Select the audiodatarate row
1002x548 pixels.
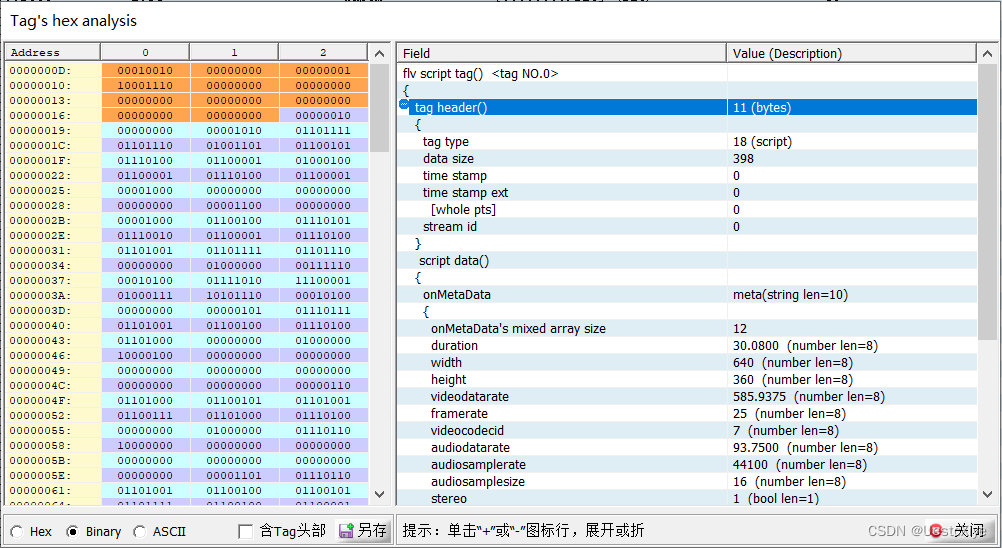688,448
